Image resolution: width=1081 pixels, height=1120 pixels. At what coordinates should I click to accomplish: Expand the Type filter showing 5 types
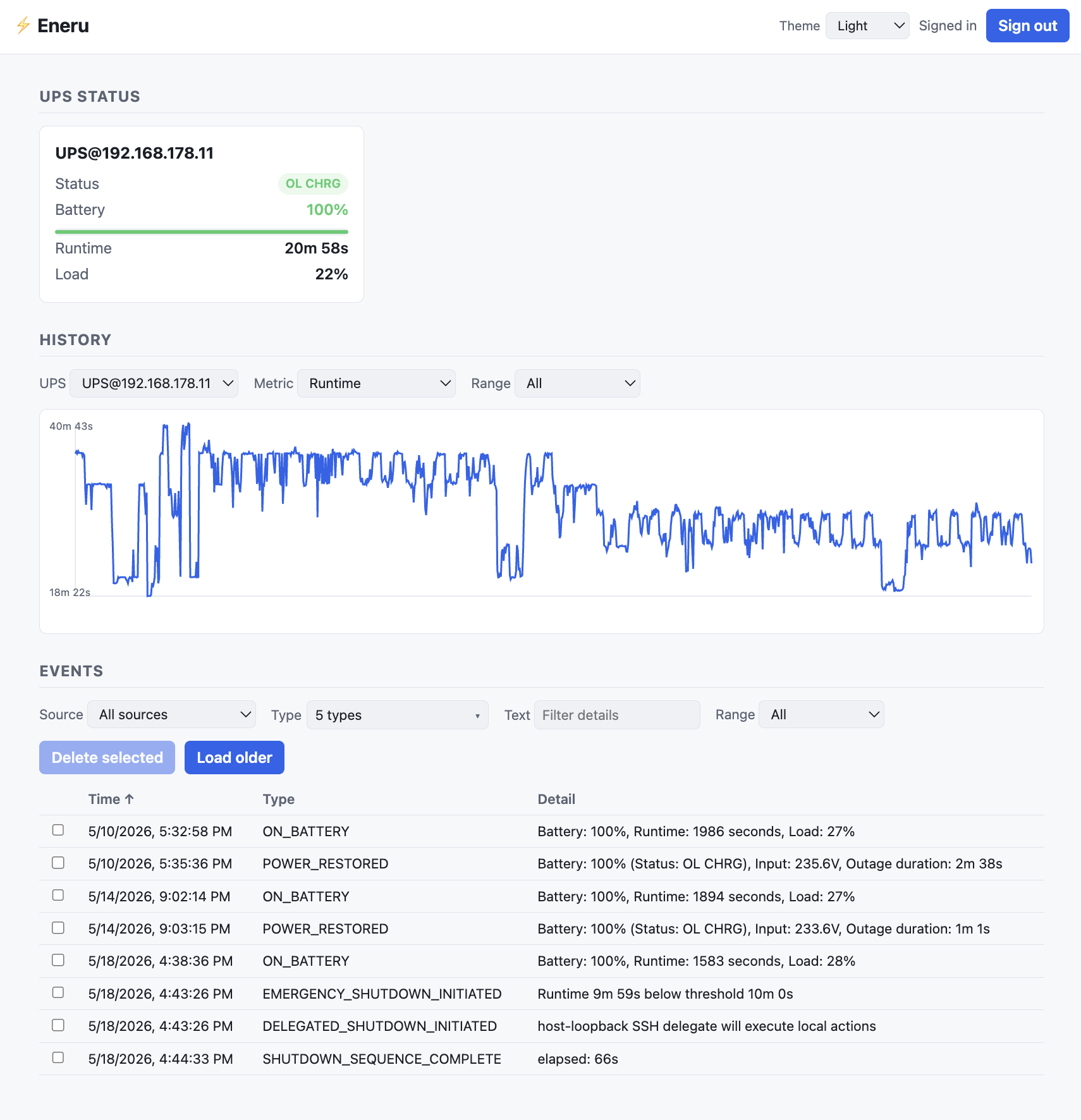point(398,715)
